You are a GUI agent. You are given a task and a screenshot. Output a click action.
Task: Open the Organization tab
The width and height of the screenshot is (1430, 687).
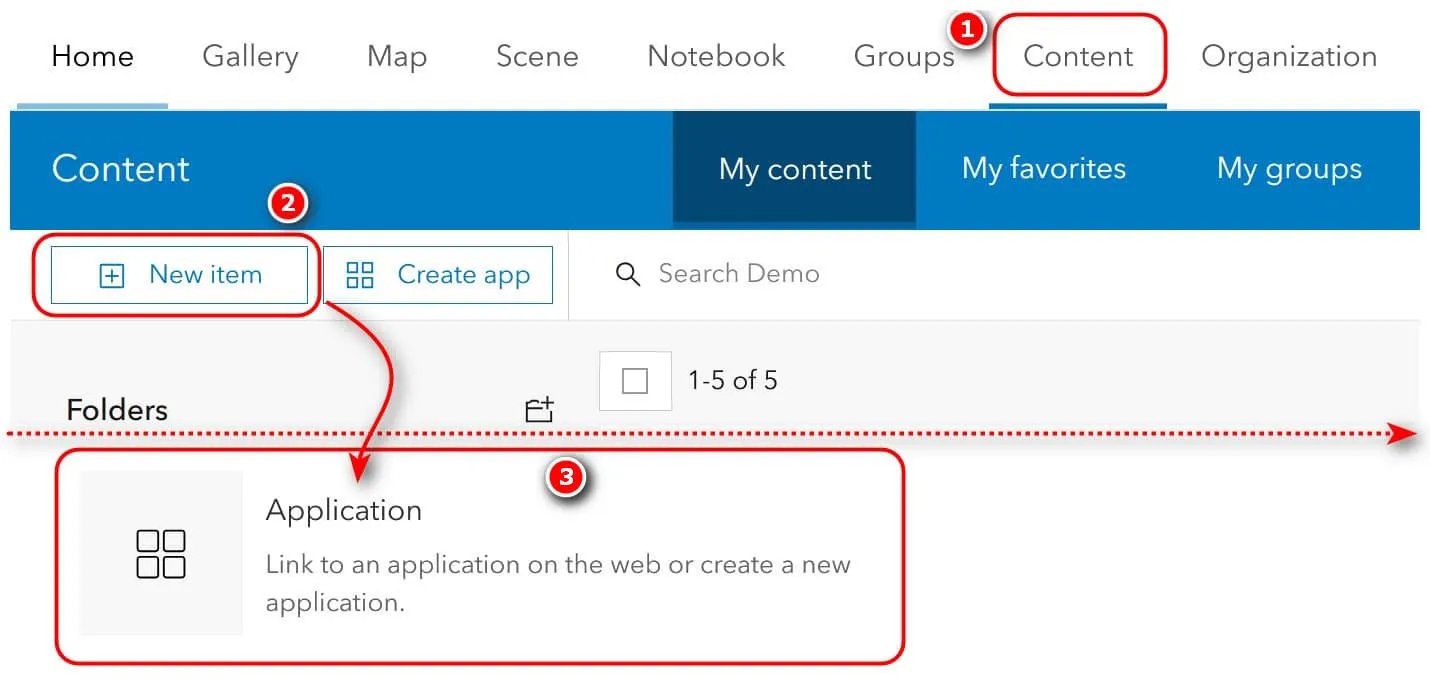(1289, 56)
